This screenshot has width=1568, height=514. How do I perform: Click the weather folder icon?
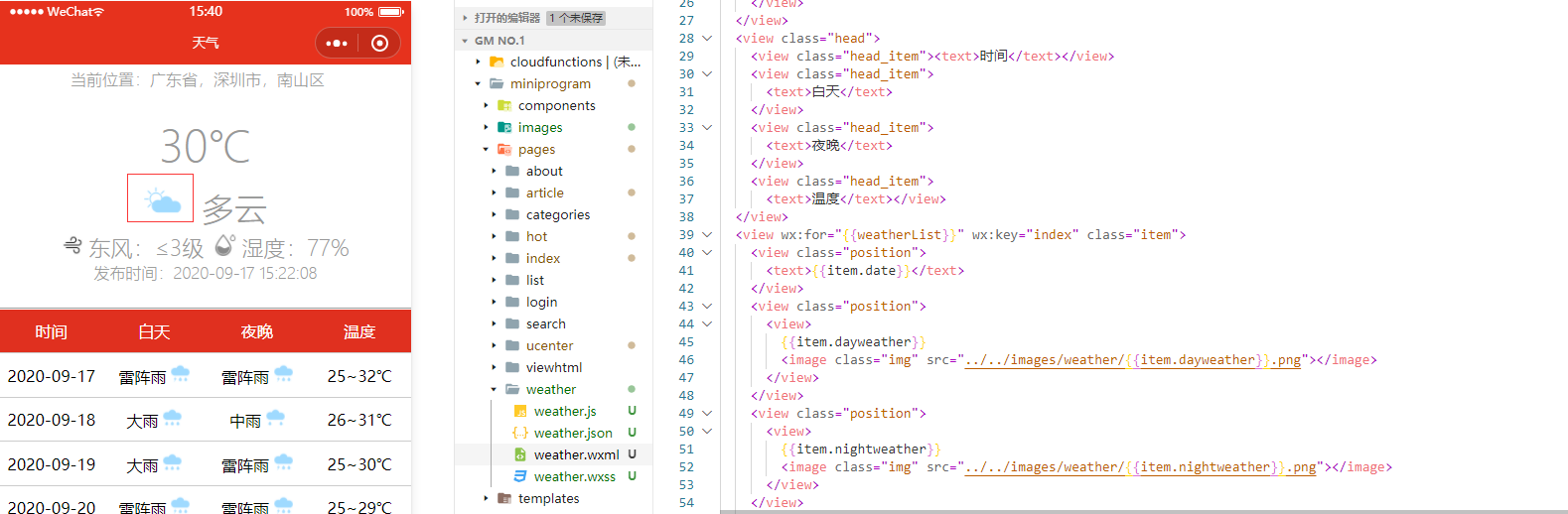coord(512,389)
